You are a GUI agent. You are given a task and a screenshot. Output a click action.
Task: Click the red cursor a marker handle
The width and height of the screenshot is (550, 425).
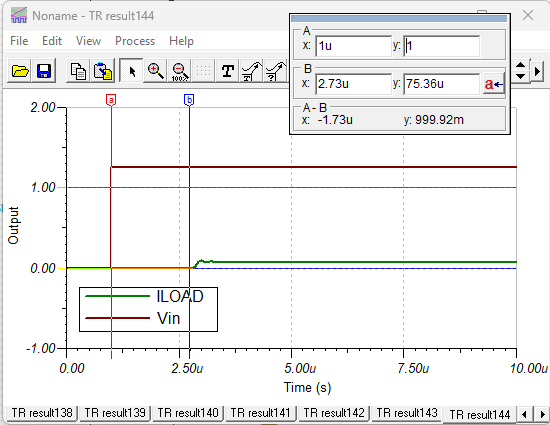point(111,100)
